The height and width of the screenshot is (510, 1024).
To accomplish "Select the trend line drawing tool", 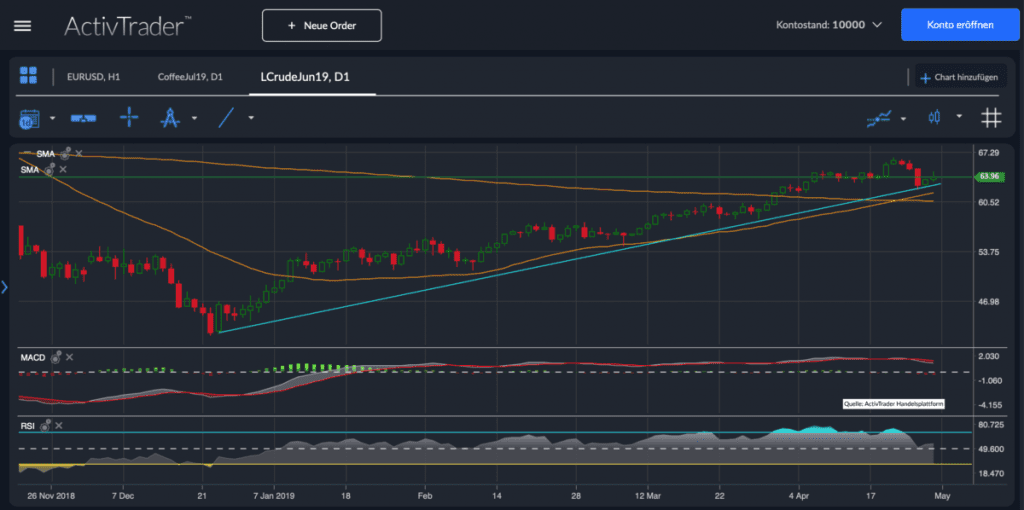I will point(227,118).
